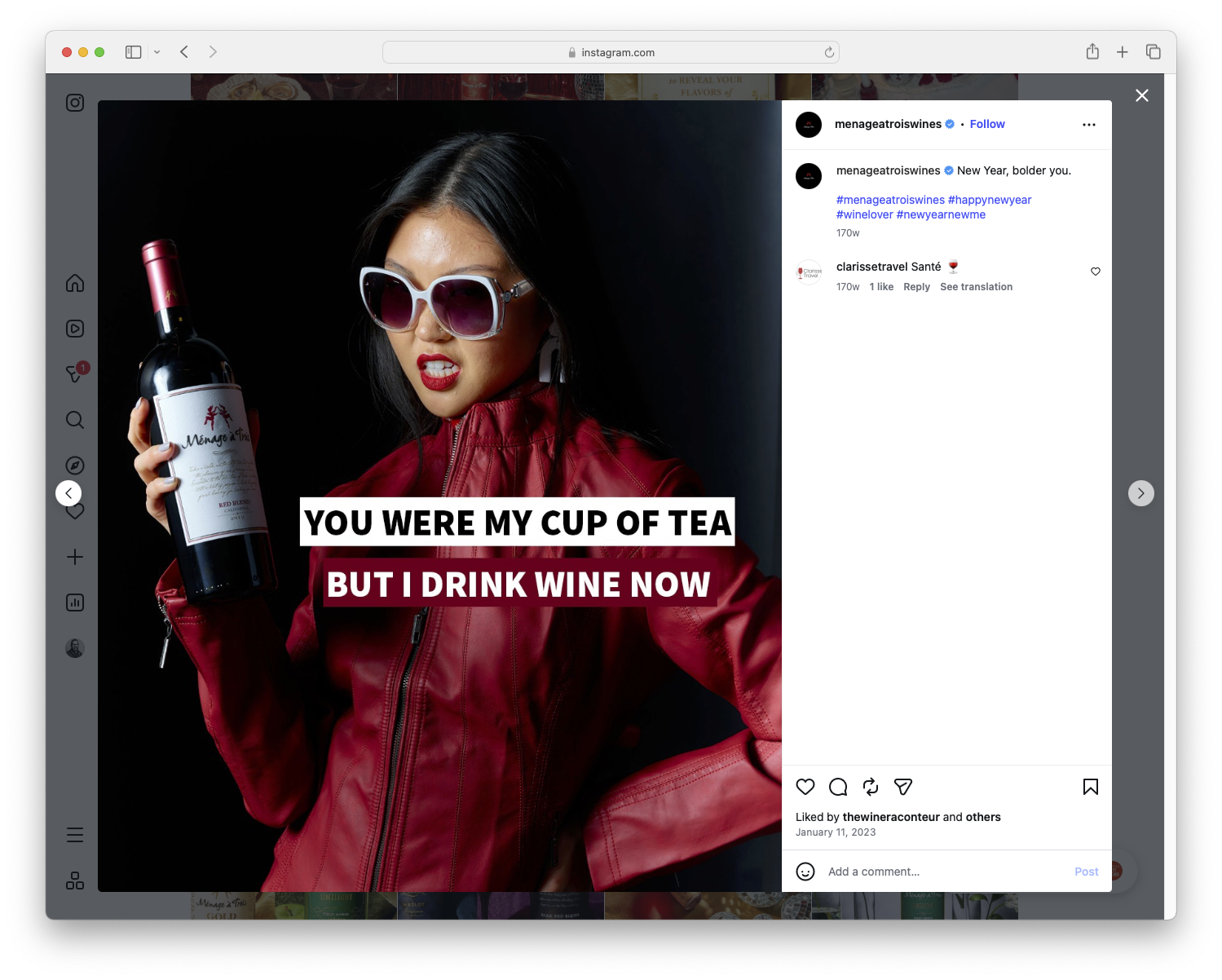This screenshot has height=980, width=1222.
Task: Share the post via the paper plane icon
Action: click(x=902, y=787)
